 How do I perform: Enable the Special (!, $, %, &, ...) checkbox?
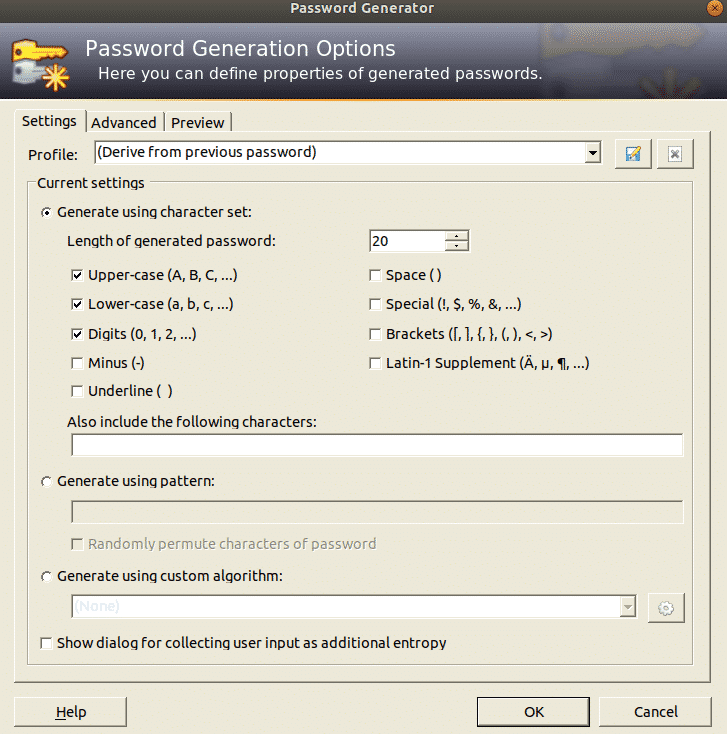376,304
